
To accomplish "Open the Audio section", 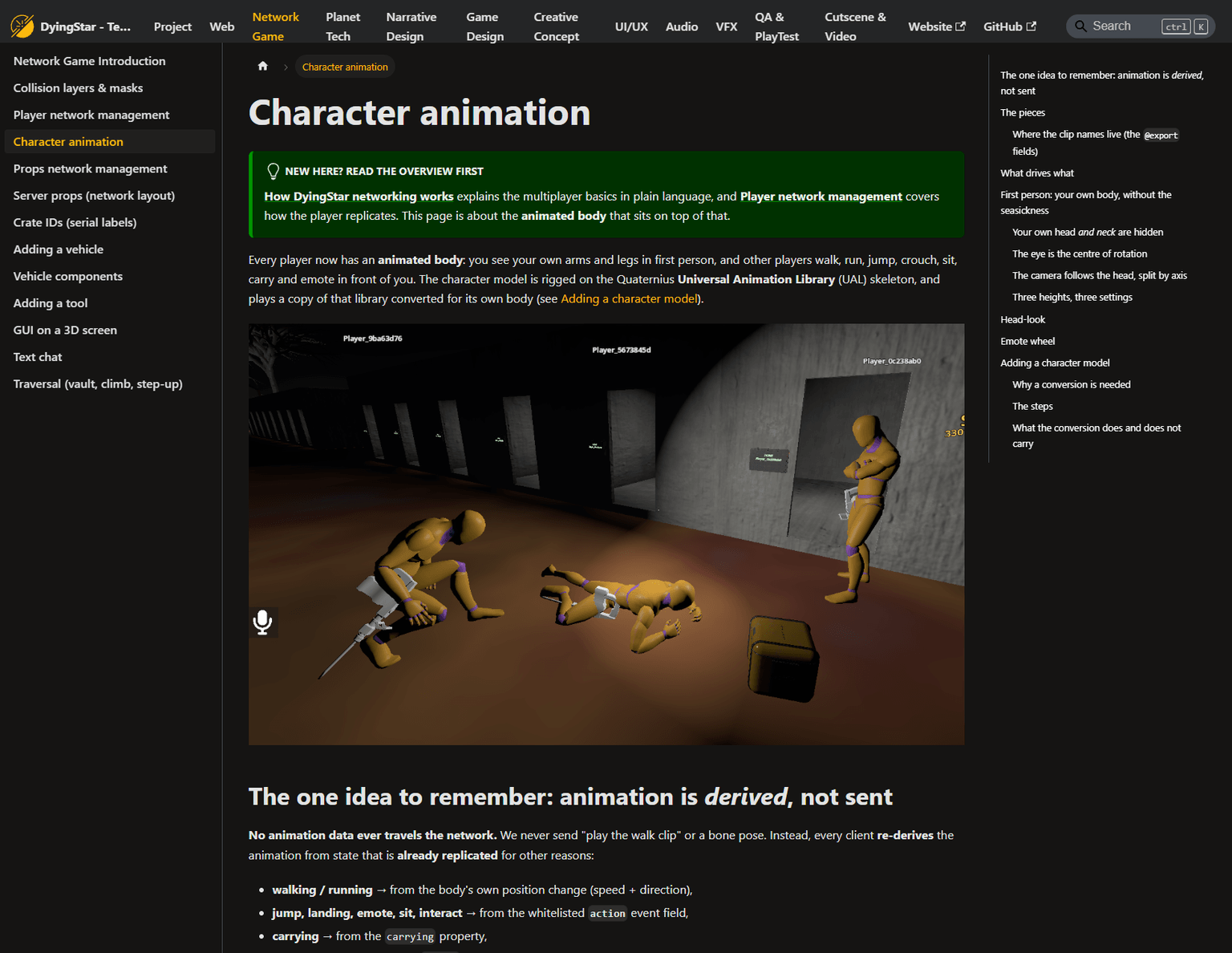I will 682,26.
